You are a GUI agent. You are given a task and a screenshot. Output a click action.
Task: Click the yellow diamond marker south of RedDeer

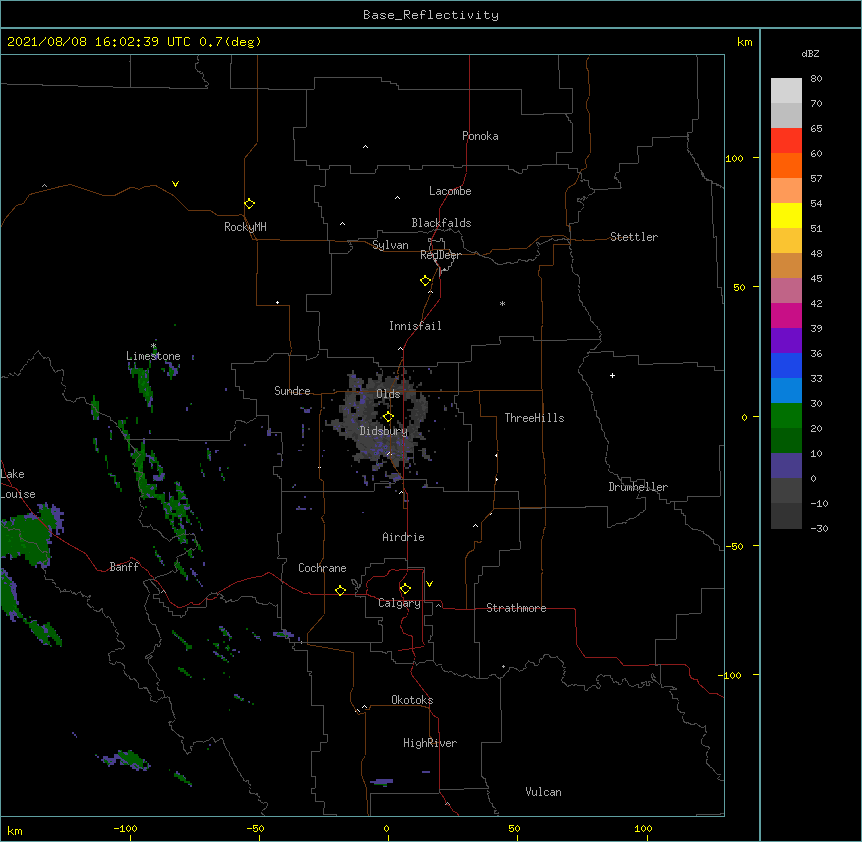(425, 281)
